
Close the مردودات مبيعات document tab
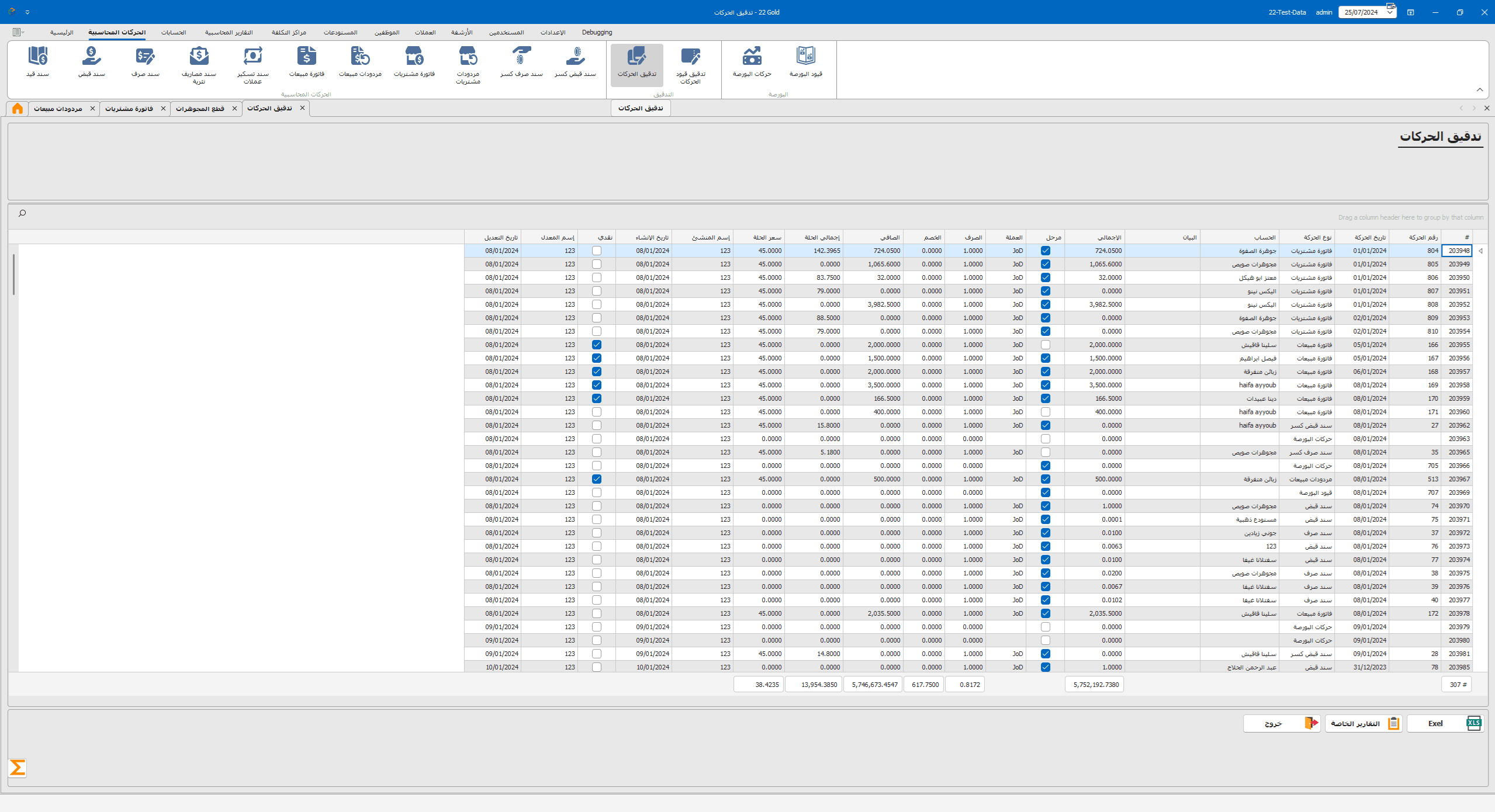click(92, 109)
